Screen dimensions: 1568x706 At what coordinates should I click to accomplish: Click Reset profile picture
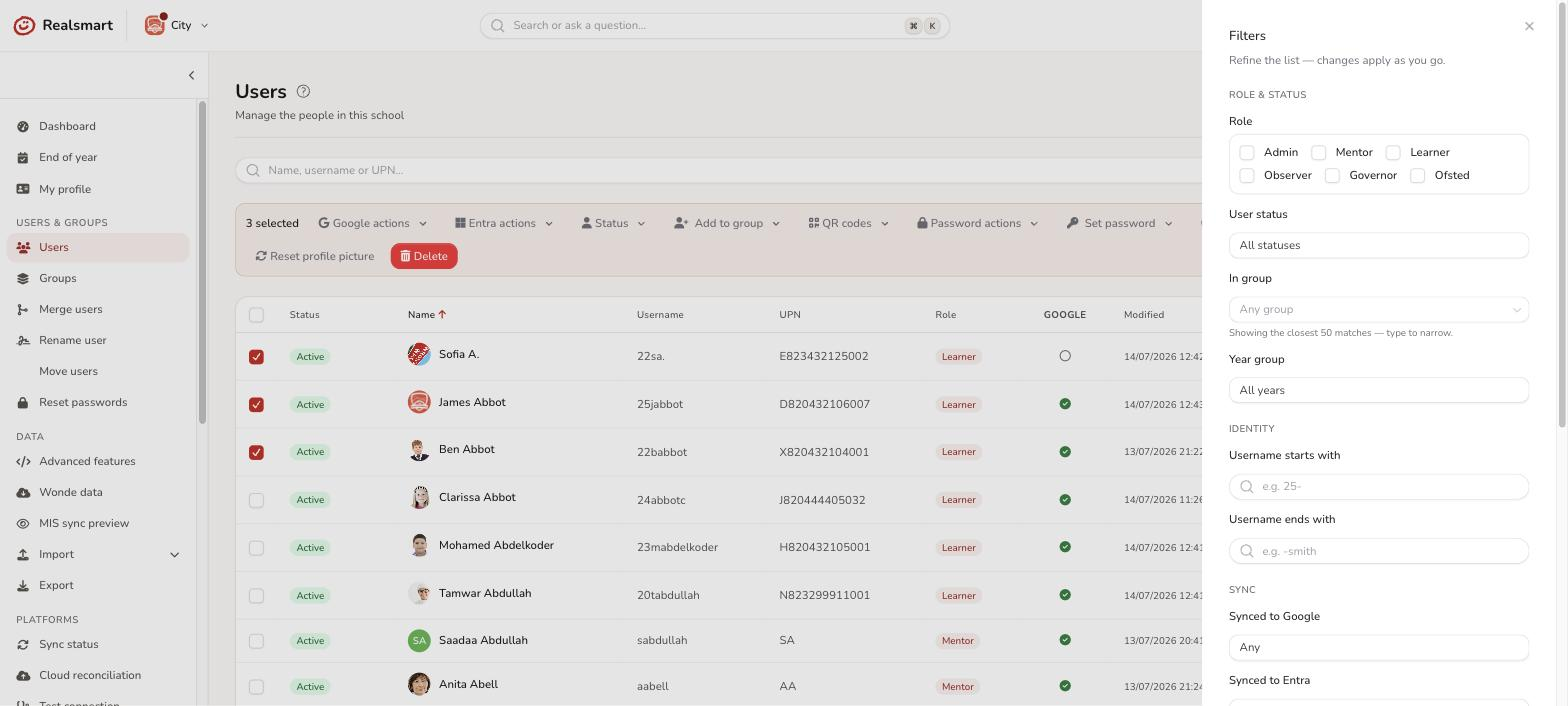(315, 256)
